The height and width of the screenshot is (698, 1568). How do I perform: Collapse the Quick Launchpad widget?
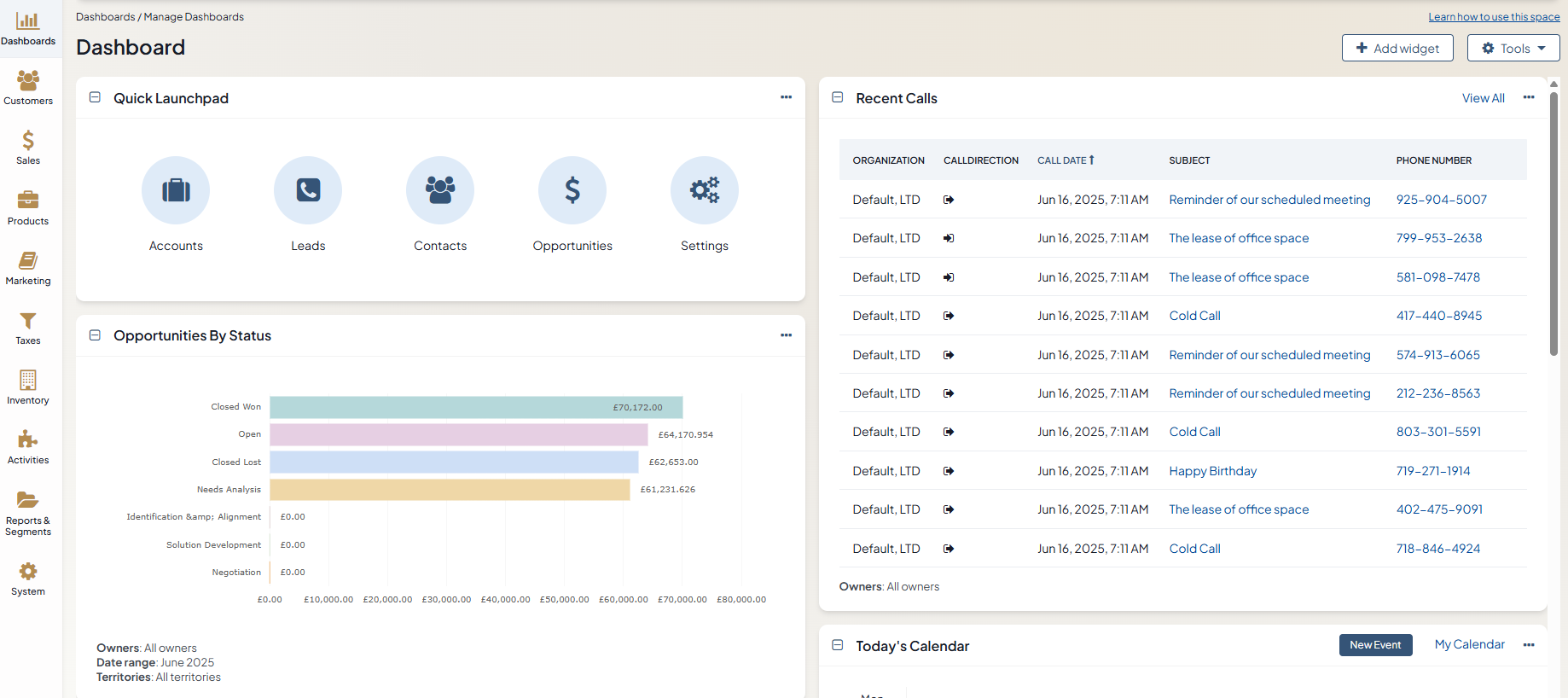coord(96,98)
